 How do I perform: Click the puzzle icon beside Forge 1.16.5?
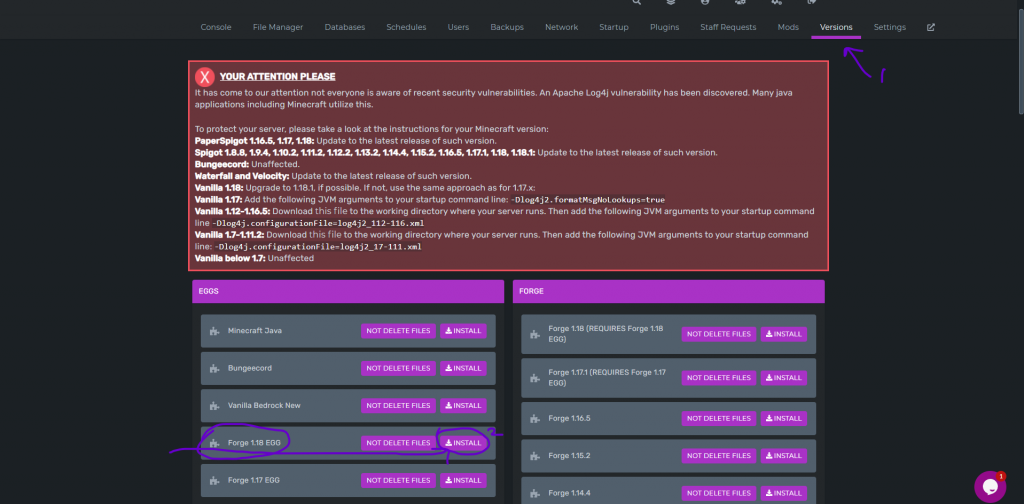pos(535,418)
